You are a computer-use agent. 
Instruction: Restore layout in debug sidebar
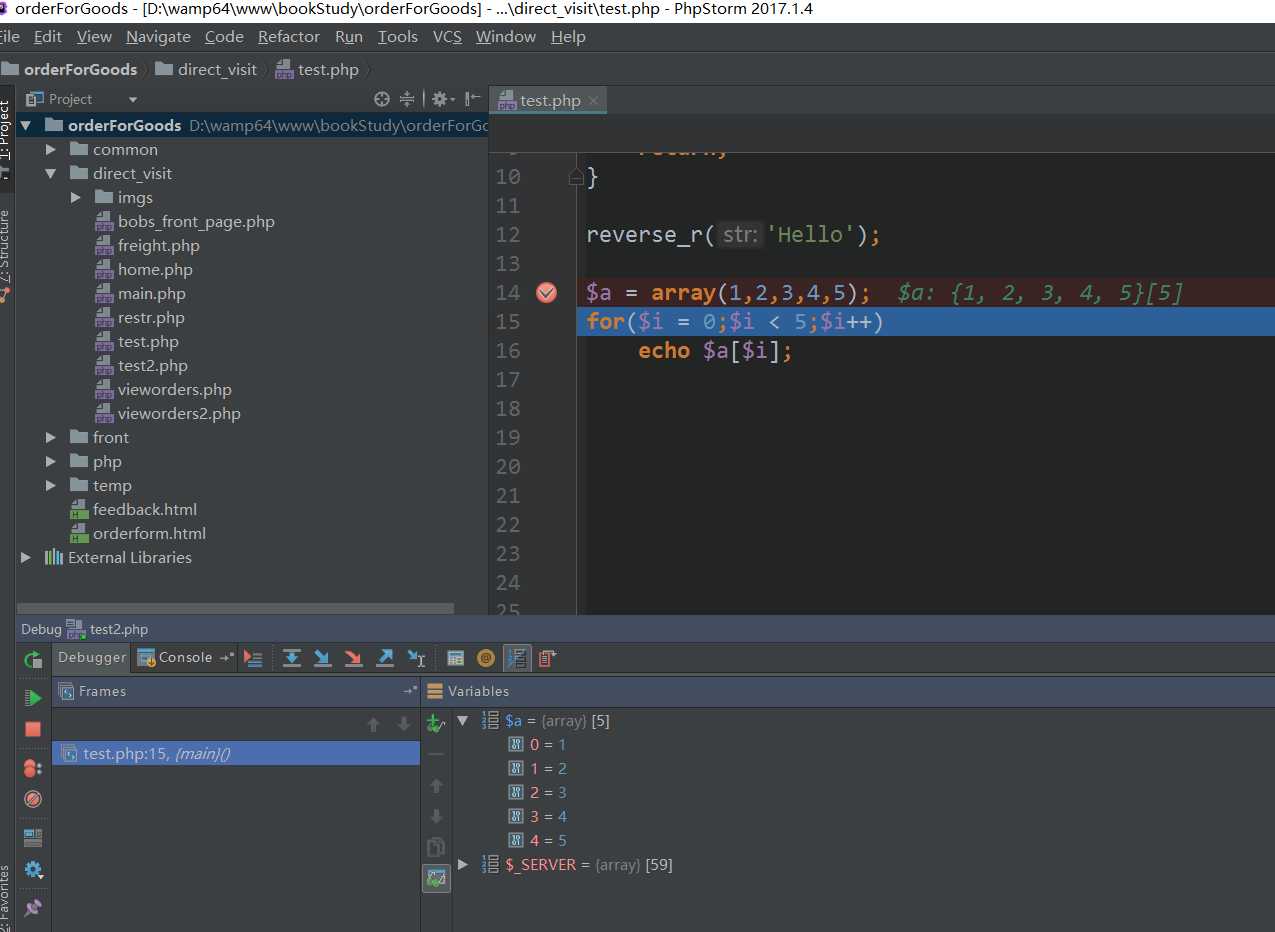[x=33, y=838]
